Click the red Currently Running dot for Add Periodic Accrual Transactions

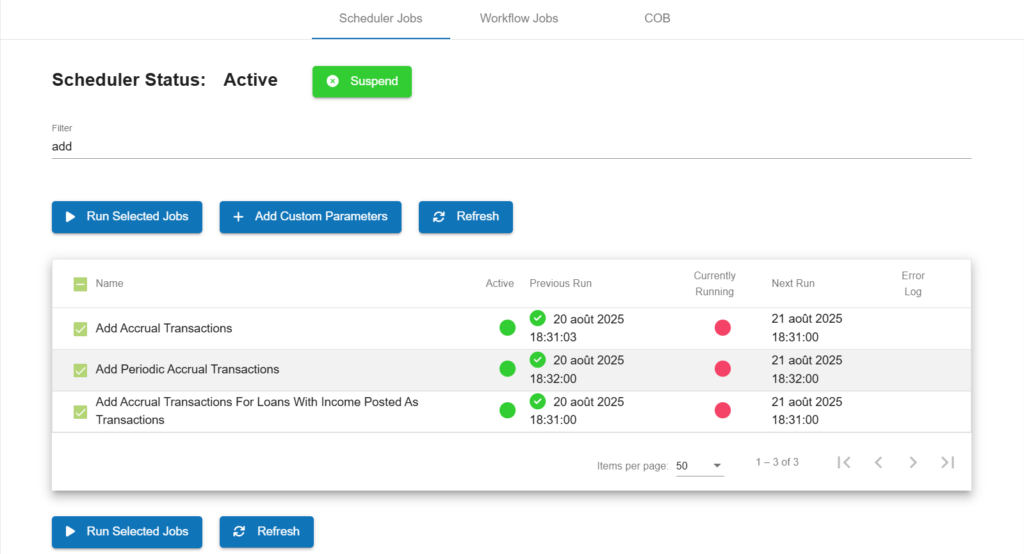click(722, 369)
